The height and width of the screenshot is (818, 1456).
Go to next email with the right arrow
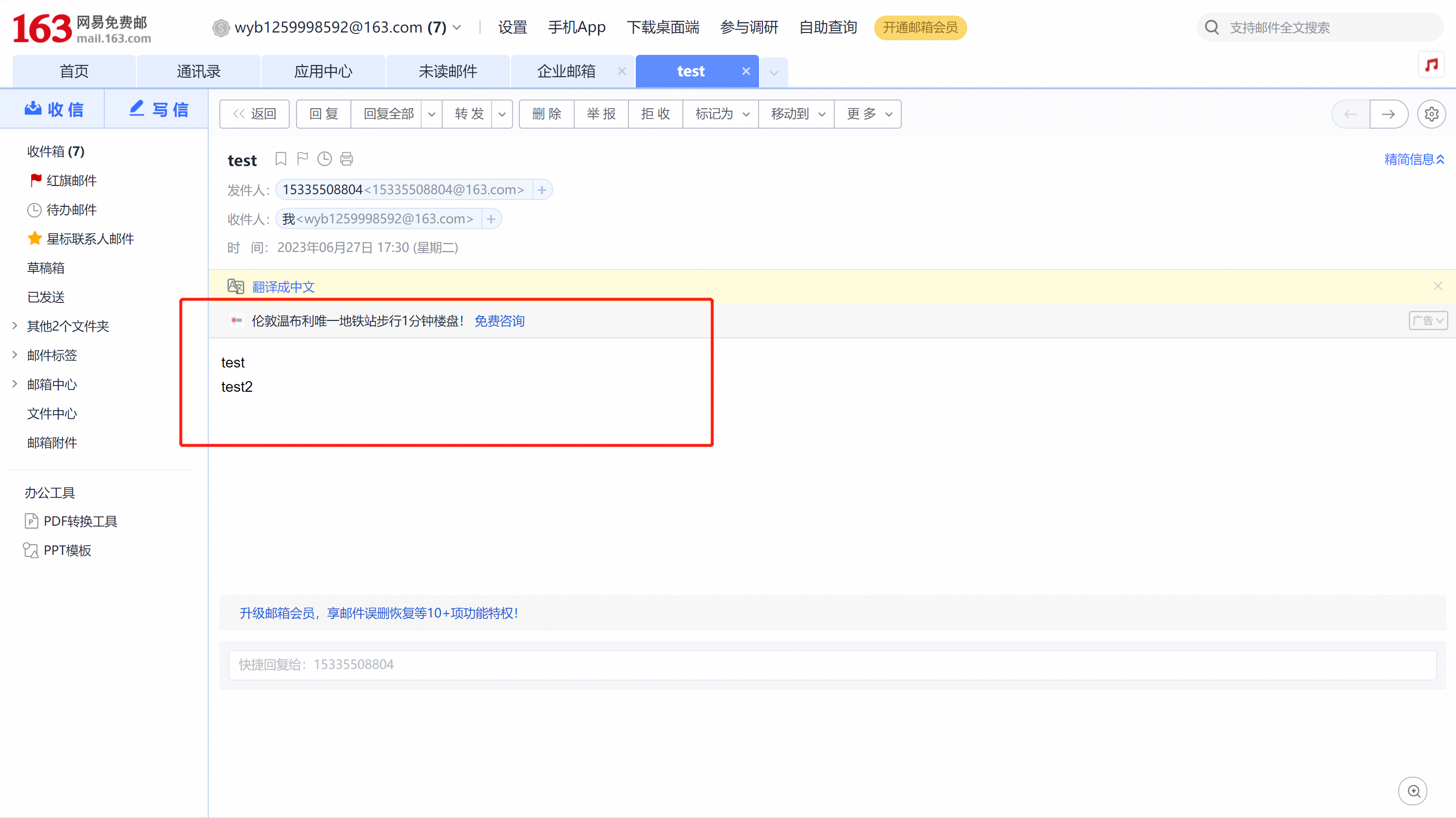coord(1388,114)
